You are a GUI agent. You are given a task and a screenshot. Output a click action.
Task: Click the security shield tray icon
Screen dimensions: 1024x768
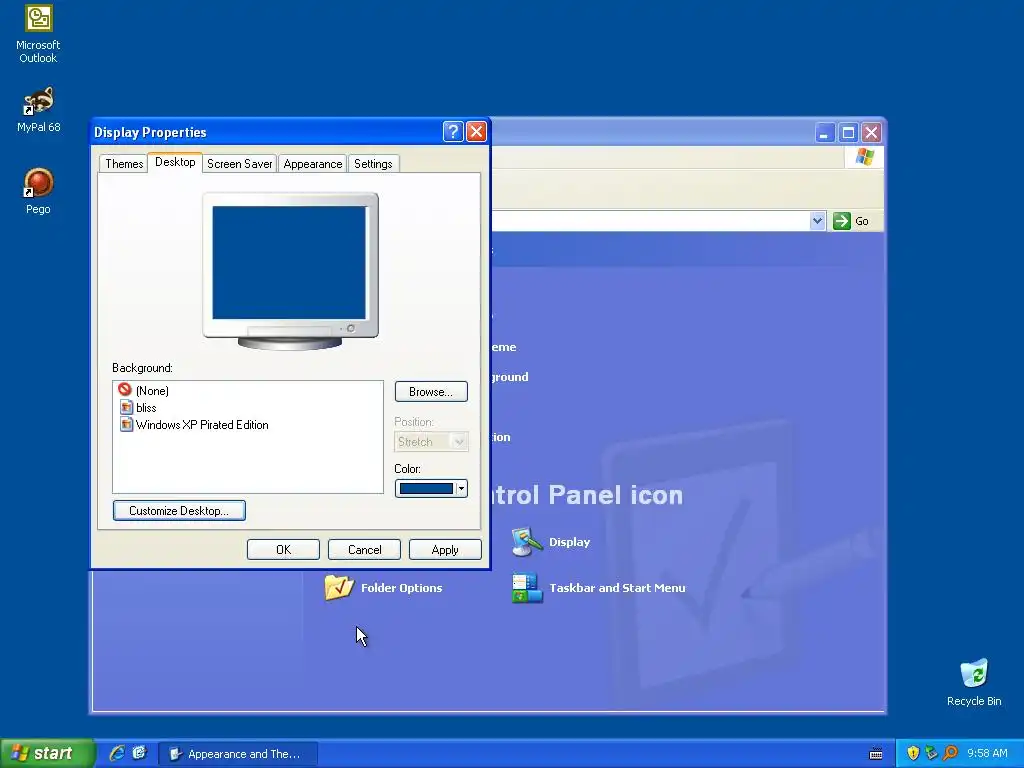click(x=913, y=753)
